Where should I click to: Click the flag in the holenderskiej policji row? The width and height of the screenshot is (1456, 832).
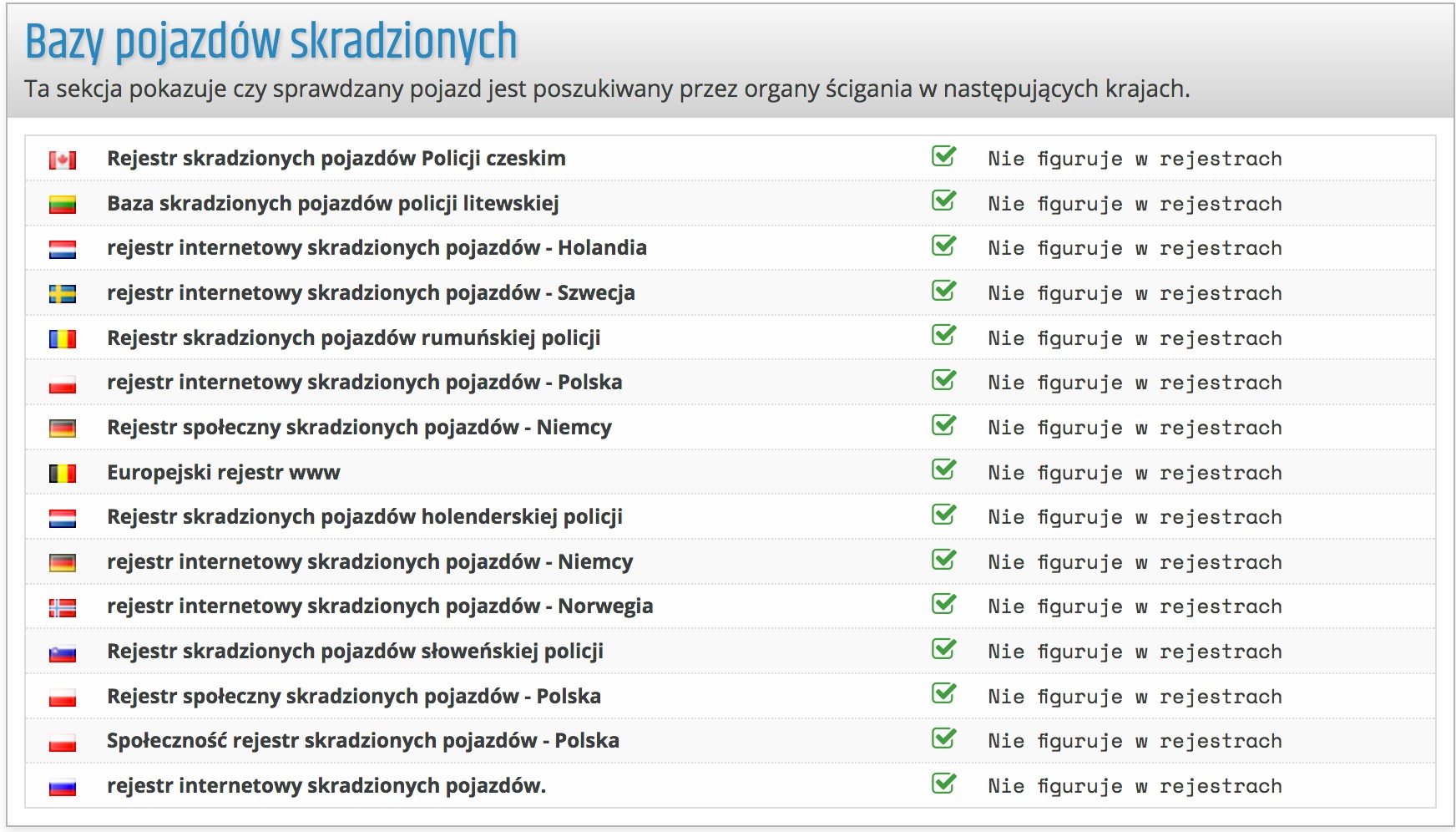coord(63,518)
